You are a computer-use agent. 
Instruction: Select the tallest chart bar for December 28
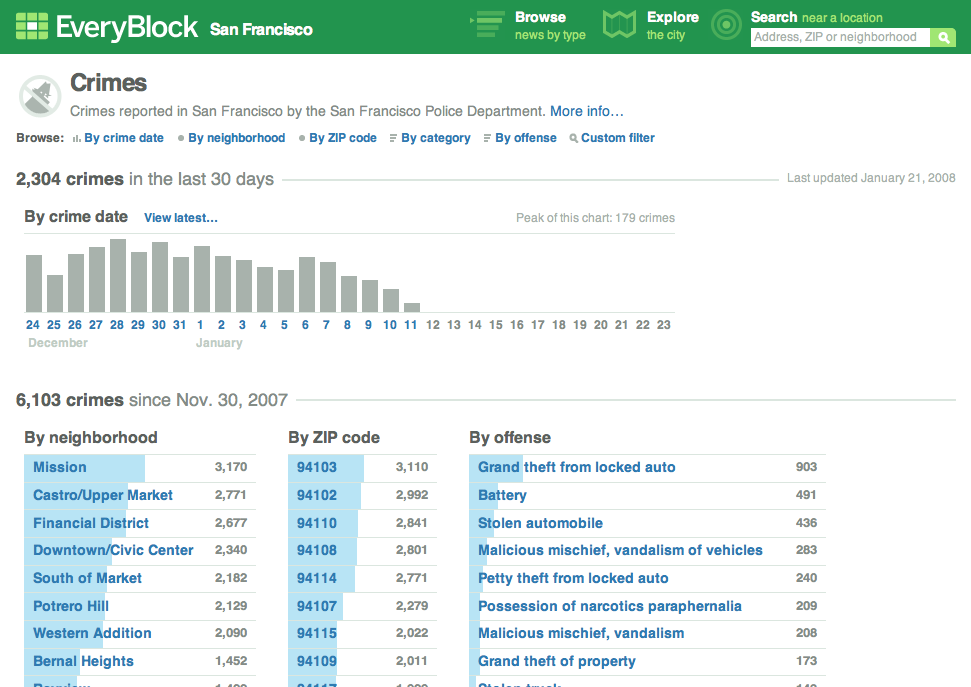point(118,276)
